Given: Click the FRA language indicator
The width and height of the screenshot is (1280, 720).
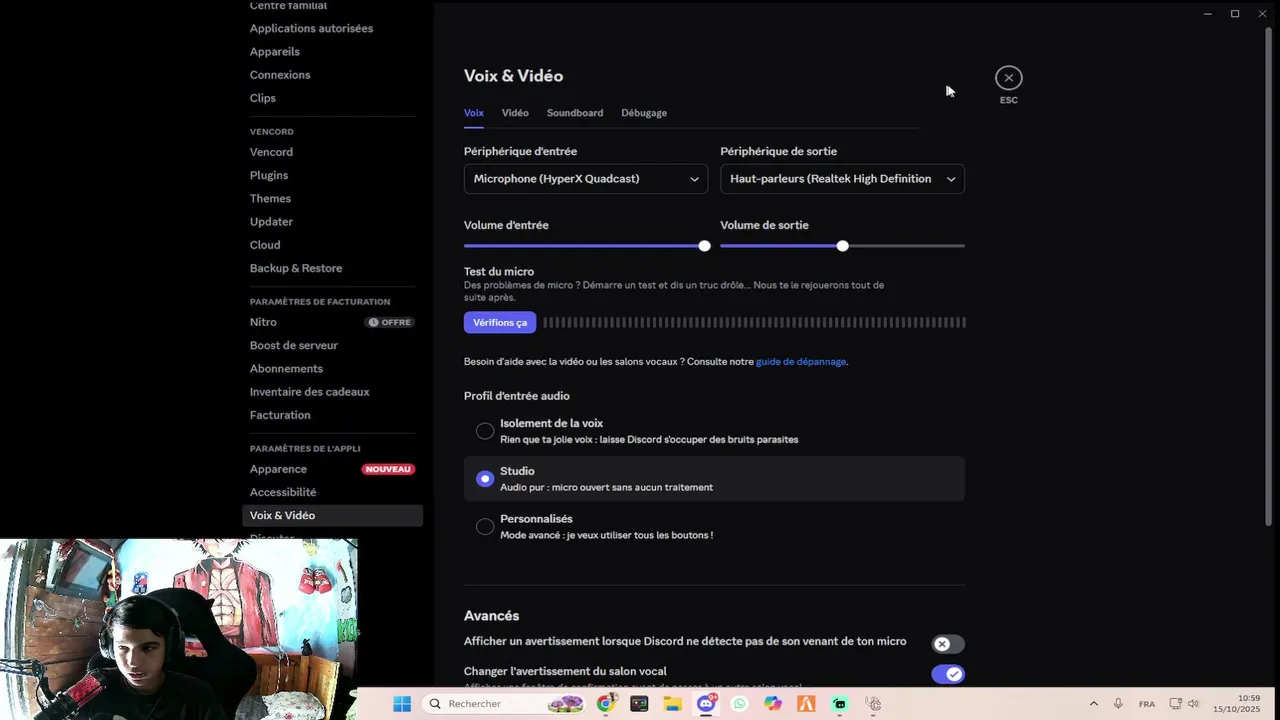Looking at the screenshot, I should [1147, 704].
